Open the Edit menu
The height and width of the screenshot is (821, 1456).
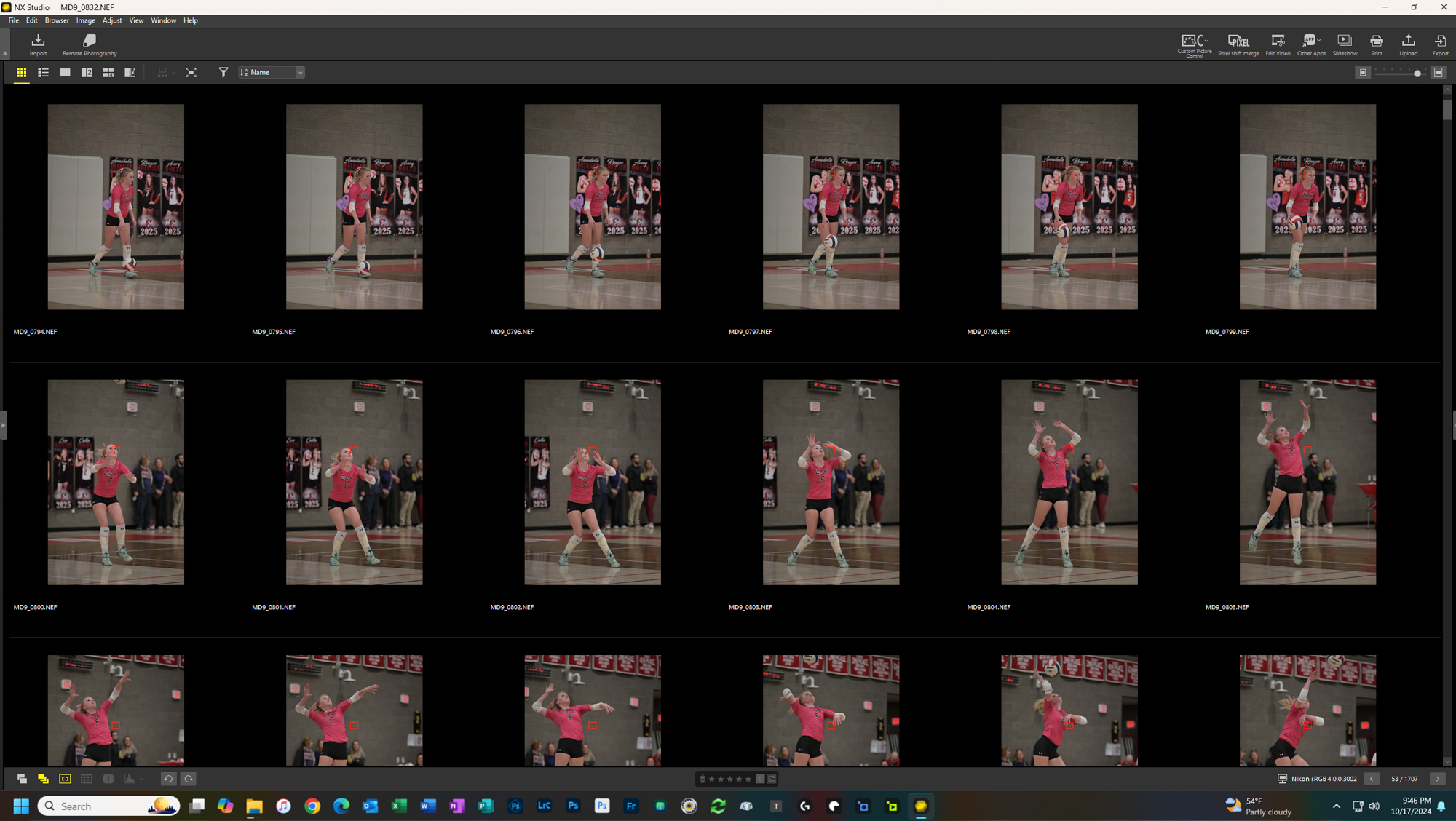(32, 20)
